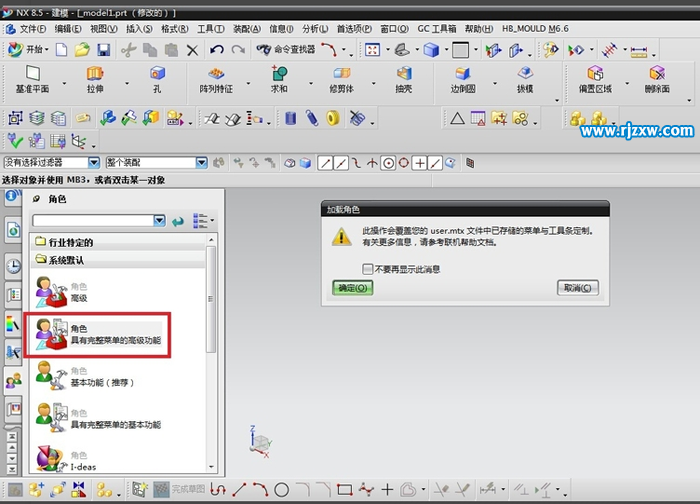Image resolution: width=700 pixels, height=504 pixels.
Task: Click the 确定(O) button
Action: coord(352,288)
